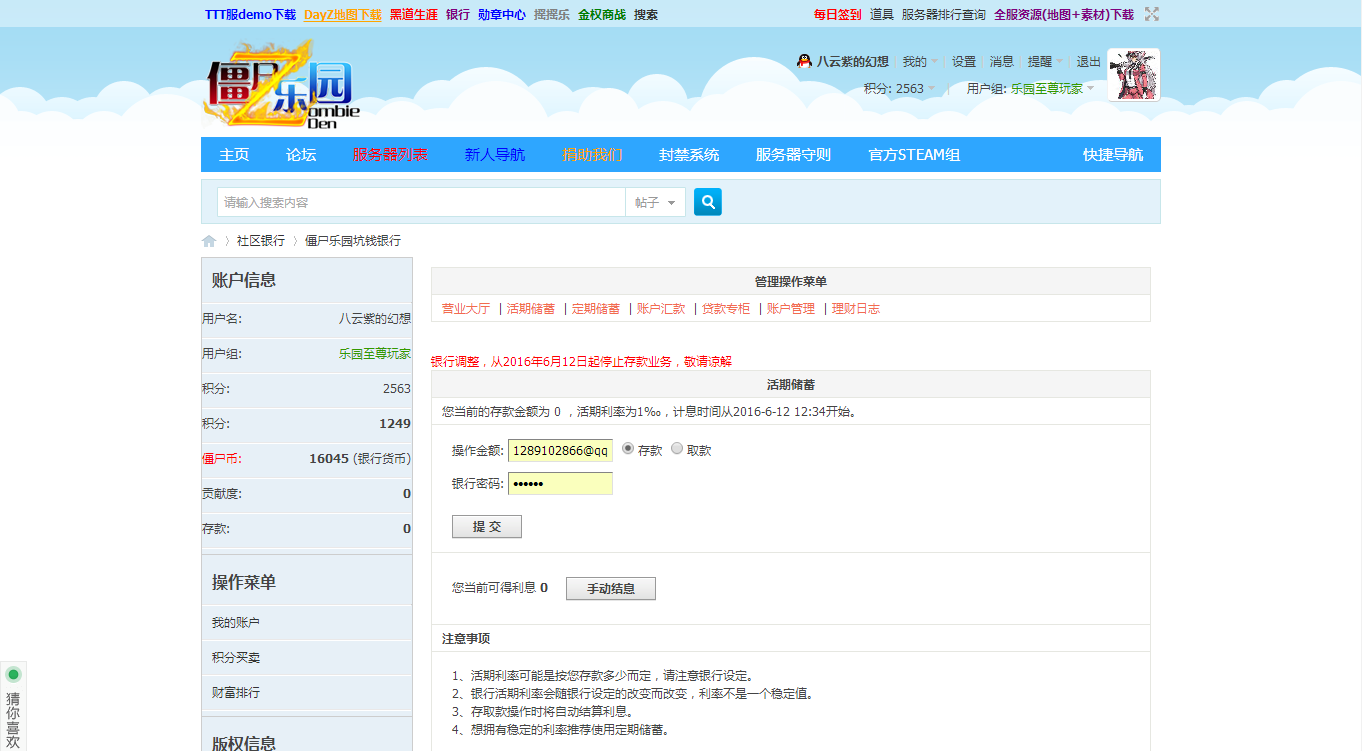Viewport: 1362px width, 751px height.
Task: Switch to the 账户汇款 bank tab
Action: (x=661, y=309)
